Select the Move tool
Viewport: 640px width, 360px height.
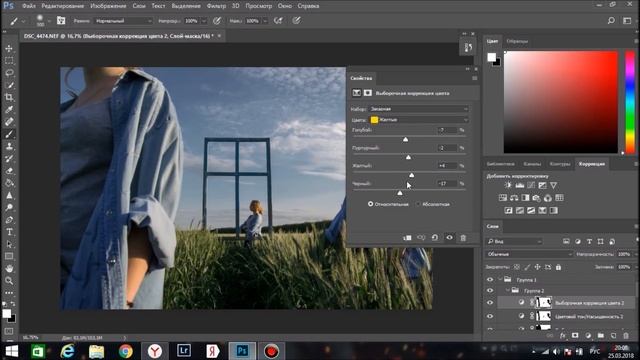pos(9,49)
